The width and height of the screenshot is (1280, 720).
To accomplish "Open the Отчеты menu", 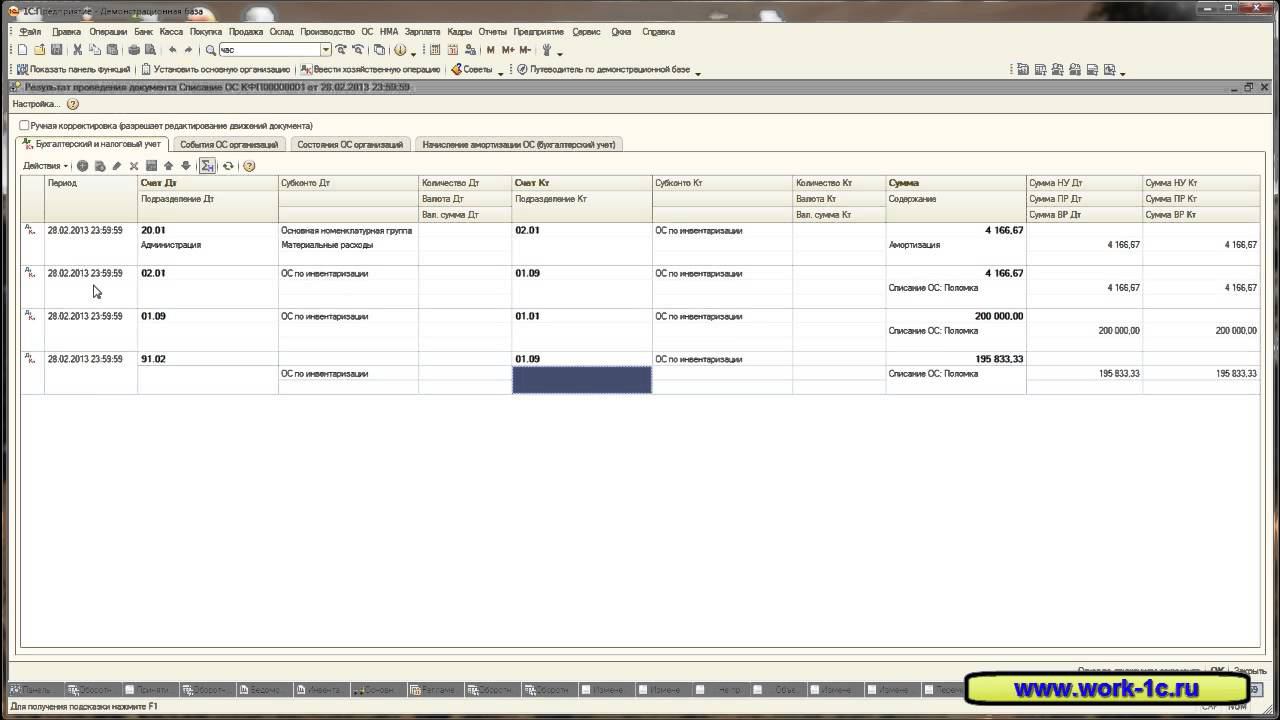I will coord(493,32).
